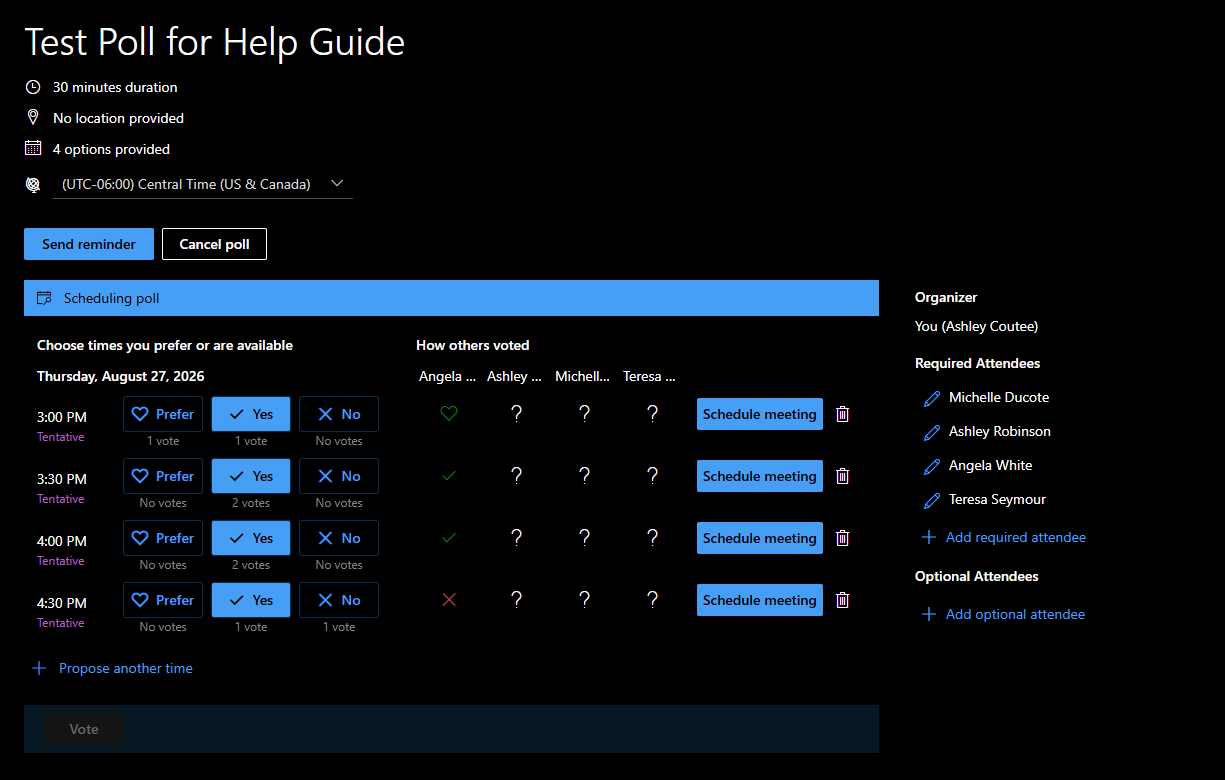Viewport: 1225px width, 780px height.
Task: Click '4 options provided' text
Action: click(x=111, y=149)
